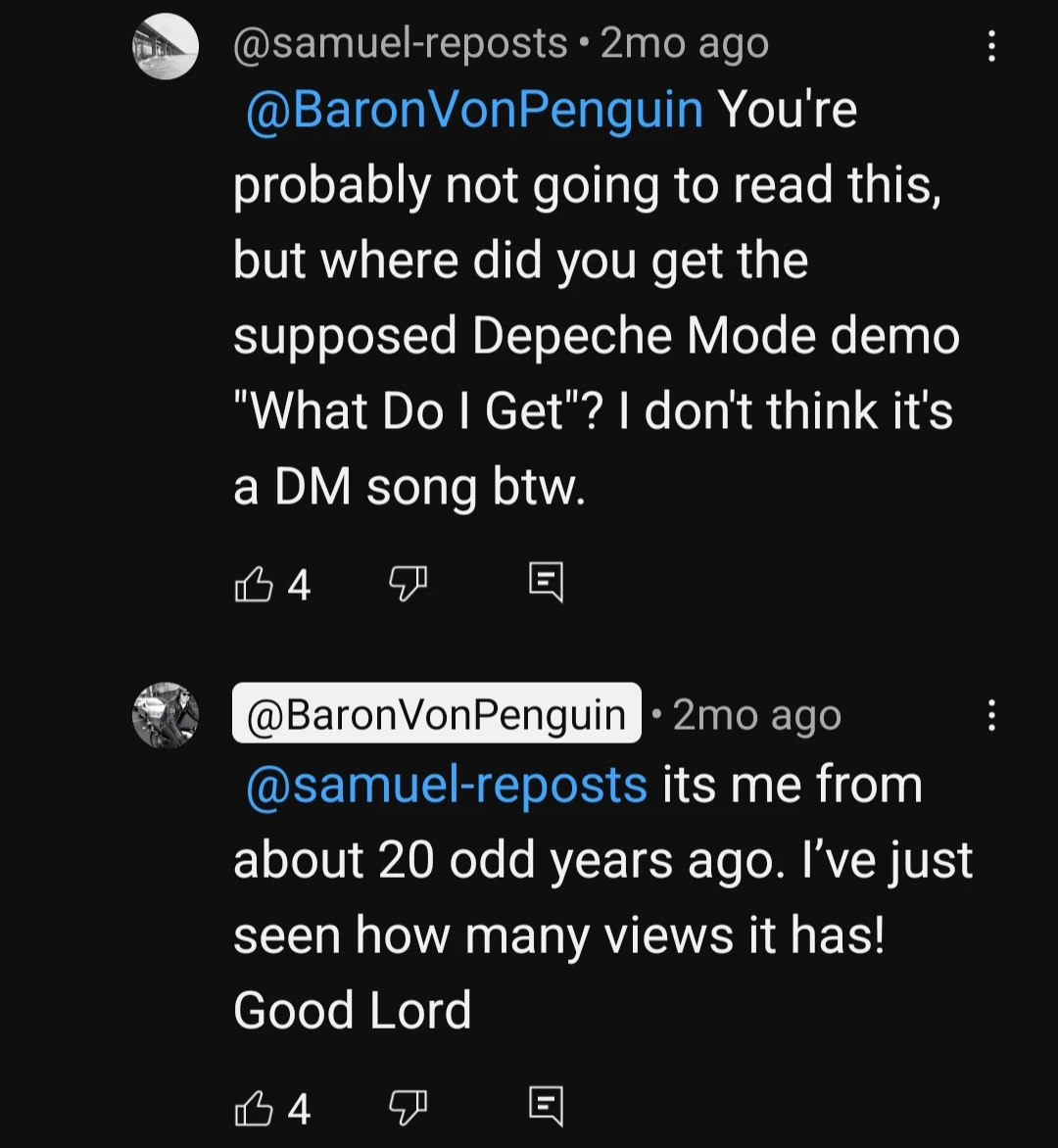Open more options for samuel-reposts' comment
This screenshot has width=1058, height=1148.
991,46
